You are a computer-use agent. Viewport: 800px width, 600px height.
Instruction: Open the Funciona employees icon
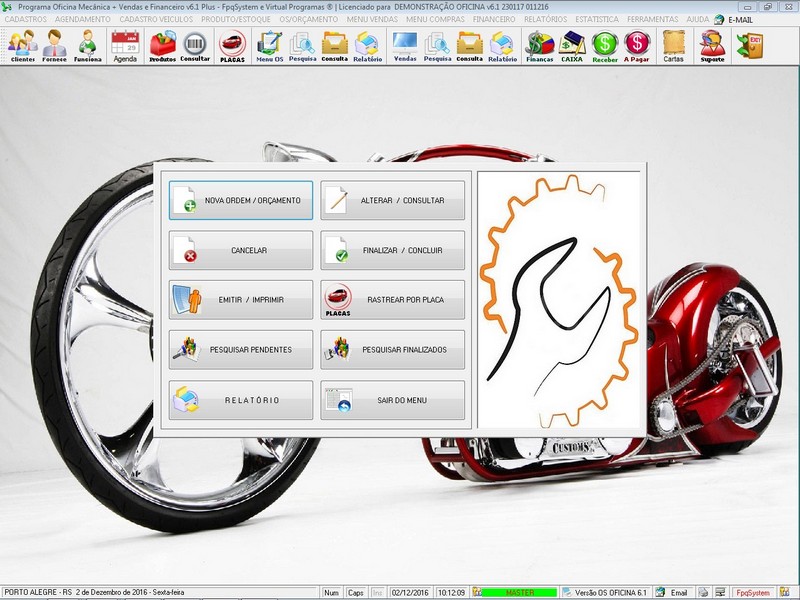(x=88, y=46)
